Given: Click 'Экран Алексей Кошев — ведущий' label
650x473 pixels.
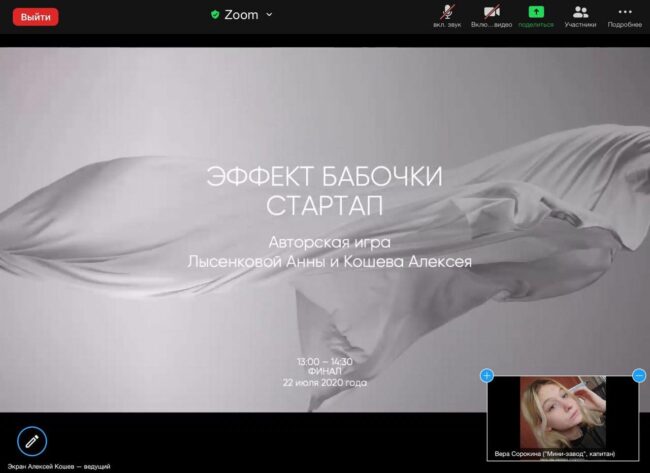Looking at the screenshot, I should (58, 466).
